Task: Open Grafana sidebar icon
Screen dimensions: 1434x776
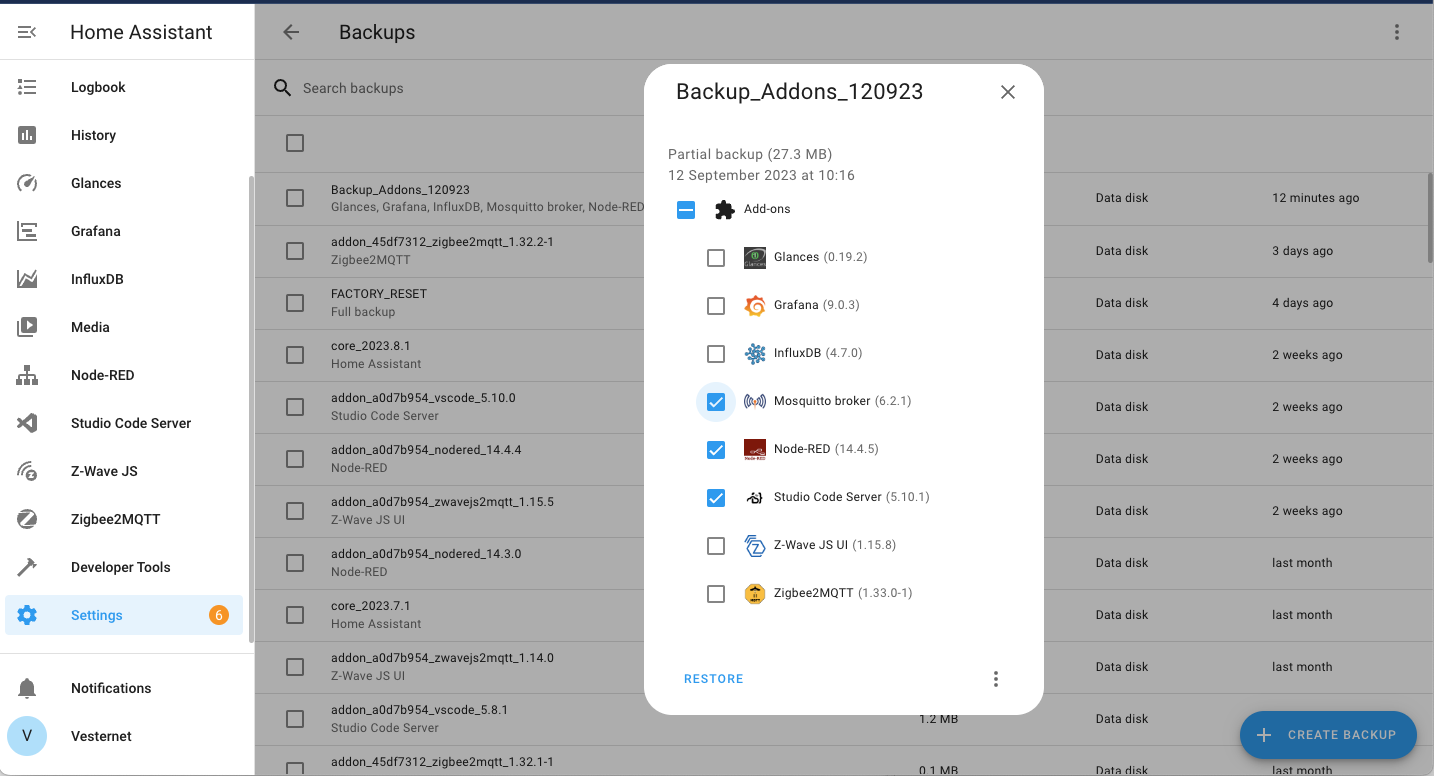Action: pos(27,231)
